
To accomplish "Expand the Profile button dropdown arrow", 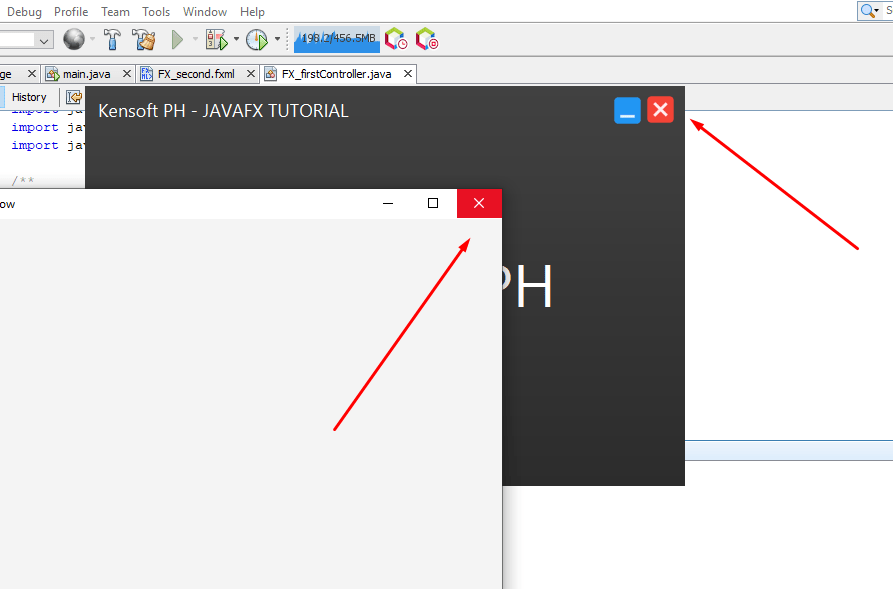I will pyautogui.click(x=277, y=39).
